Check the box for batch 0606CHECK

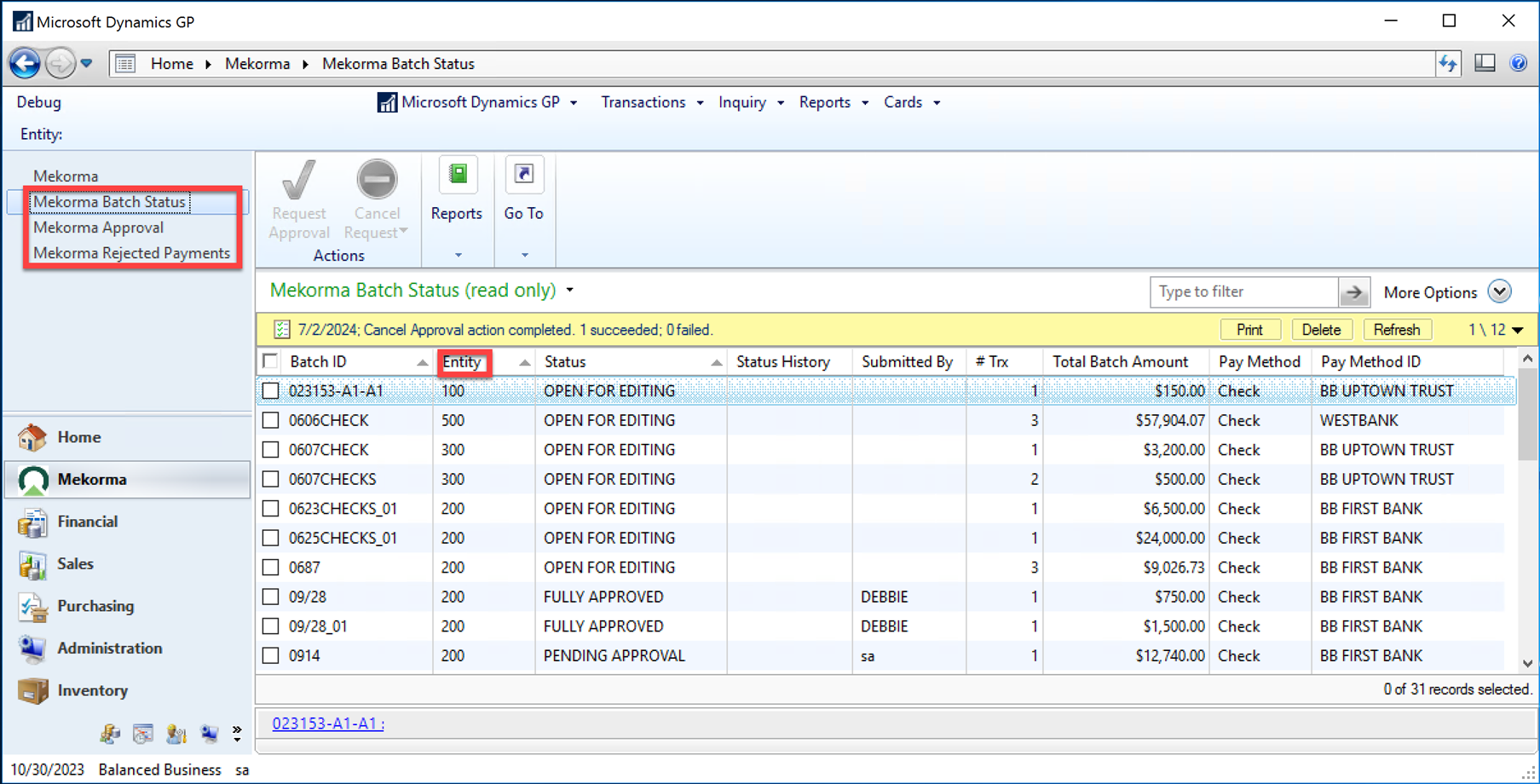[271, 420]
